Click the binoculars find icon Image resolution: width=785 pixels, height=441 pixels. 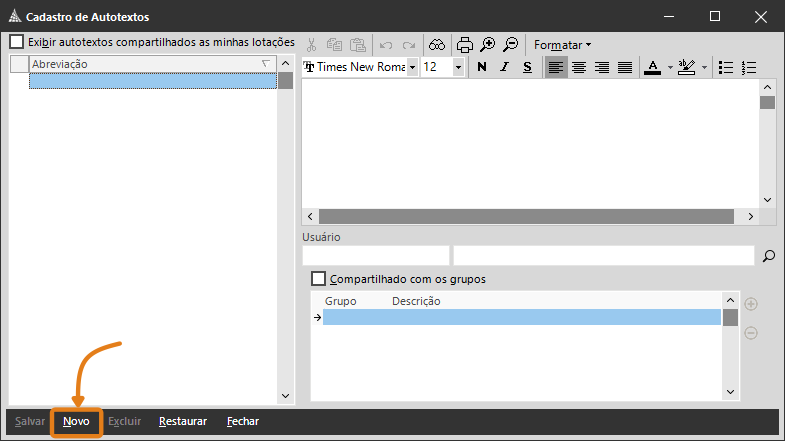(x=437, y=45)
